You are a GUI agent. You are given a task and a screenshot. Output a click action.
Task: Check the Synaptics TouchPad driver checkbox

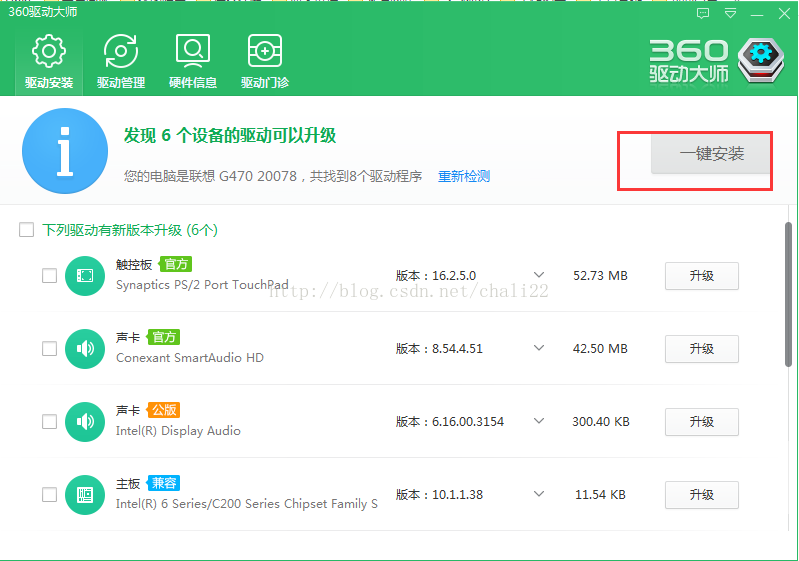[49, 276]
